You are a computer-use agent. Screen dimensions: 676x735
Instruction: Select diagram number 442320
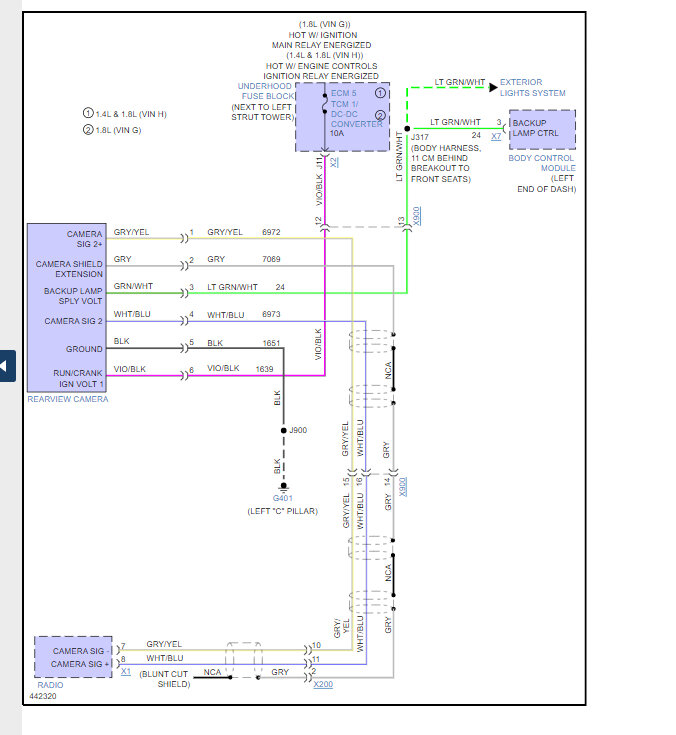click(43, 696)
